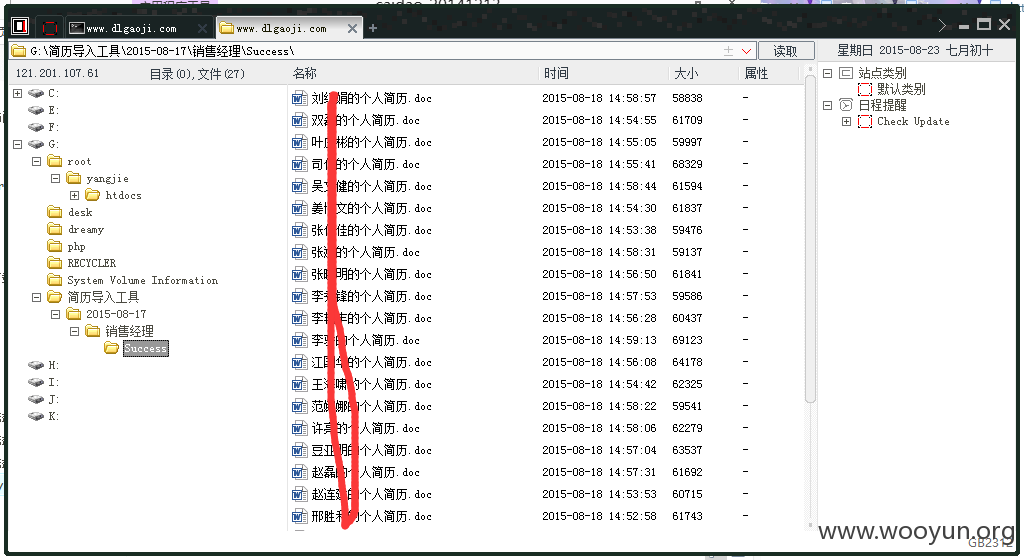Collapse the 简历导入工具 folder node
The image size is (1024, 560).
pyautogui.click(x=37, y=297)
